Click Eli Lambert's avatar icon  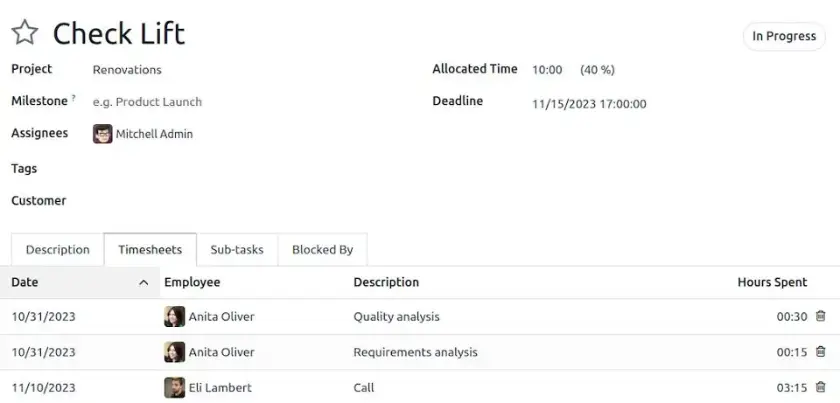coord(174,388)
